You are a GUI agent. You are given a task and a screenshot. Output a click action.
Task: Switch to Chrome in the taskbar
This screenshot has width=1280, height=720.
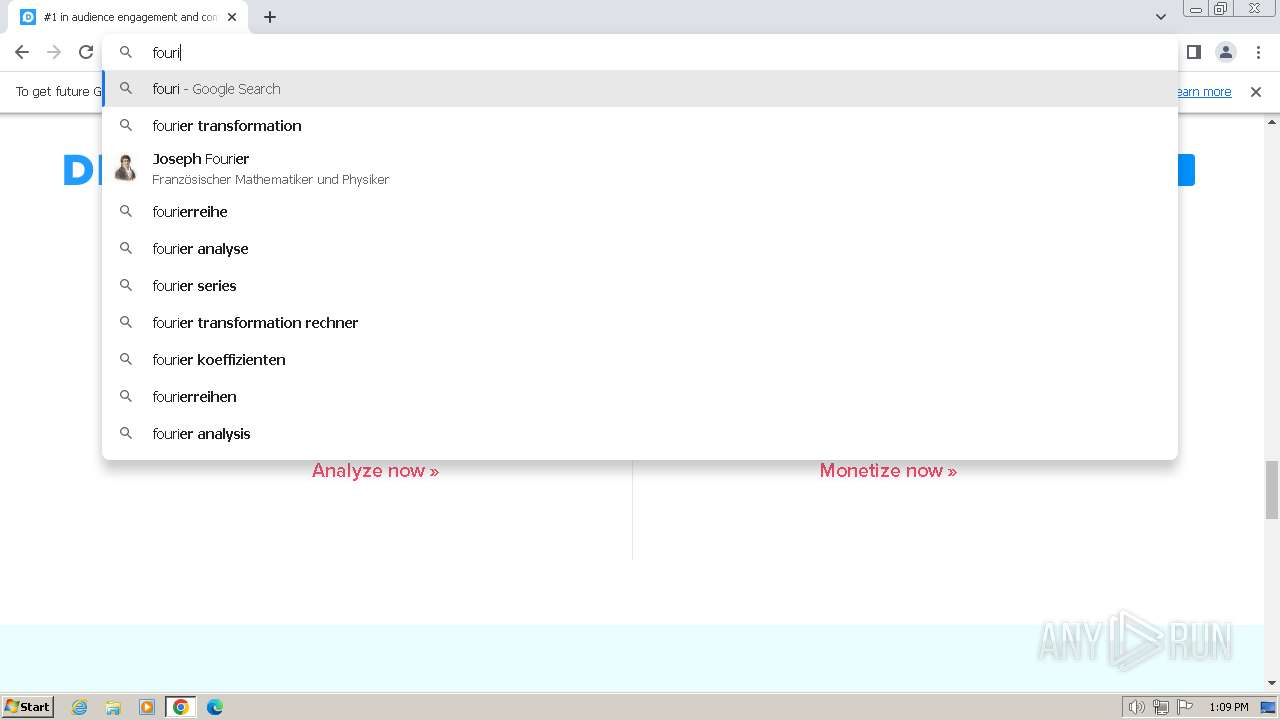[181, 707]
